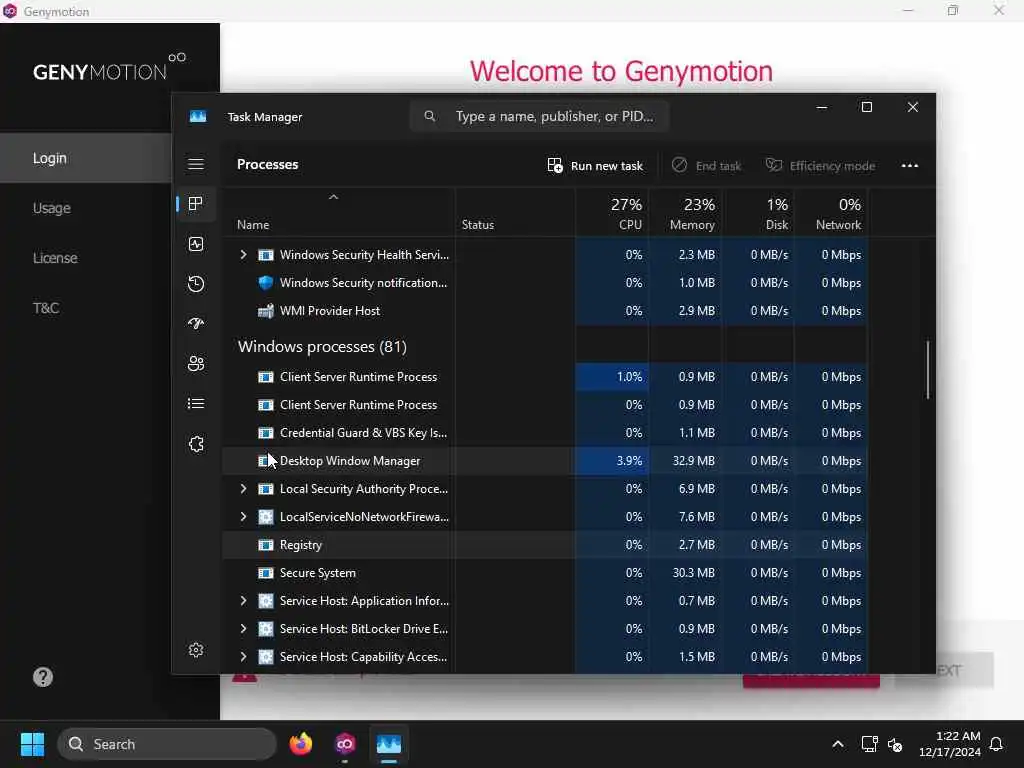Open the notification bell

pyautogui.click(x=996, y=744)
